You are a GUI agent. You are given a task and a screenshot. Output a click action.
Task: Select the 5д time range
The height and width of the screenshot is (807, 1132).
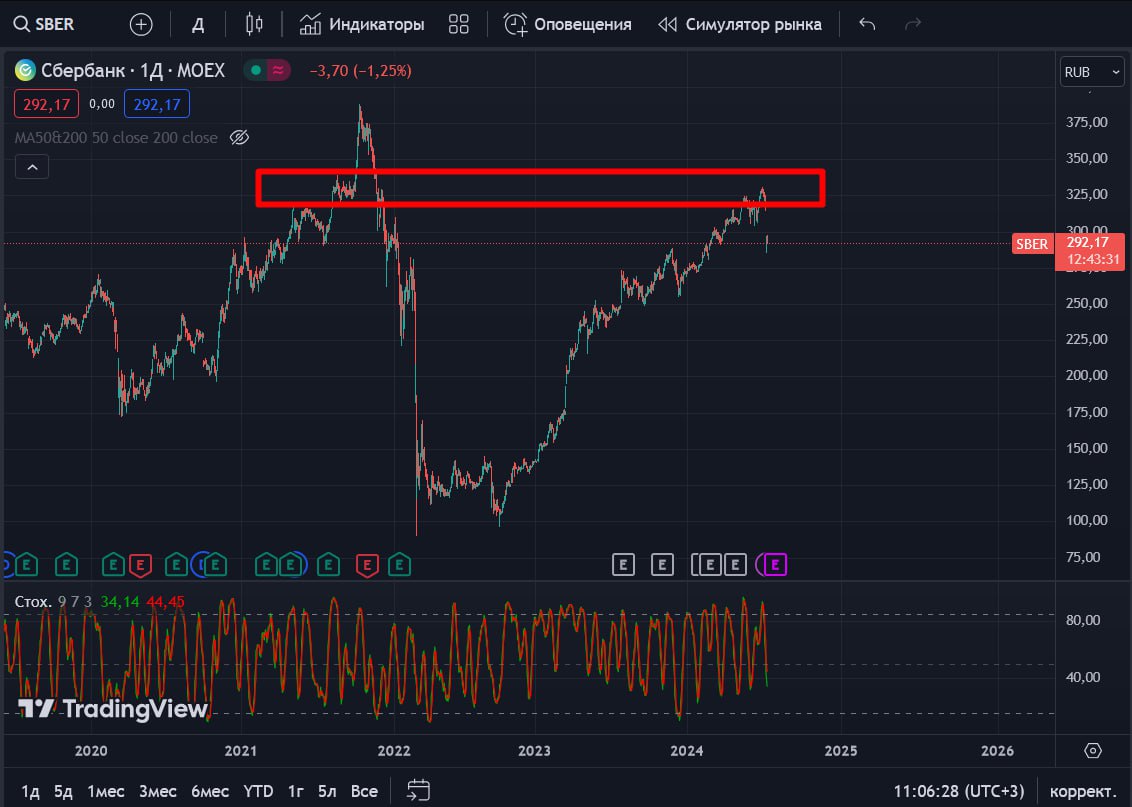click(x=63, y=791)
